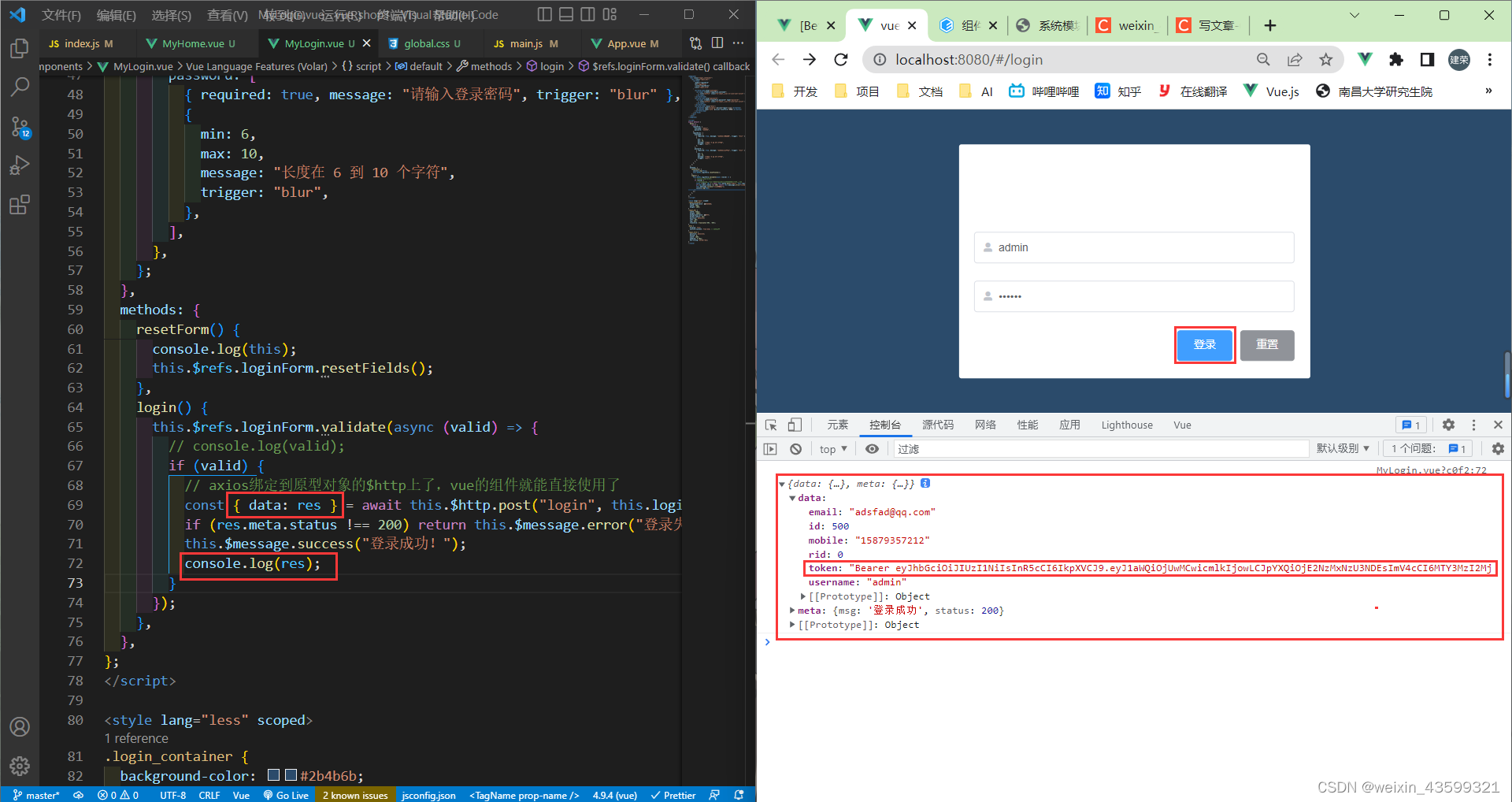Image resolution: width=1512 pixels, height=802 pixels.
Task: Reload the localhost login page
Action: pyautogui.click(x=841, y=60)
